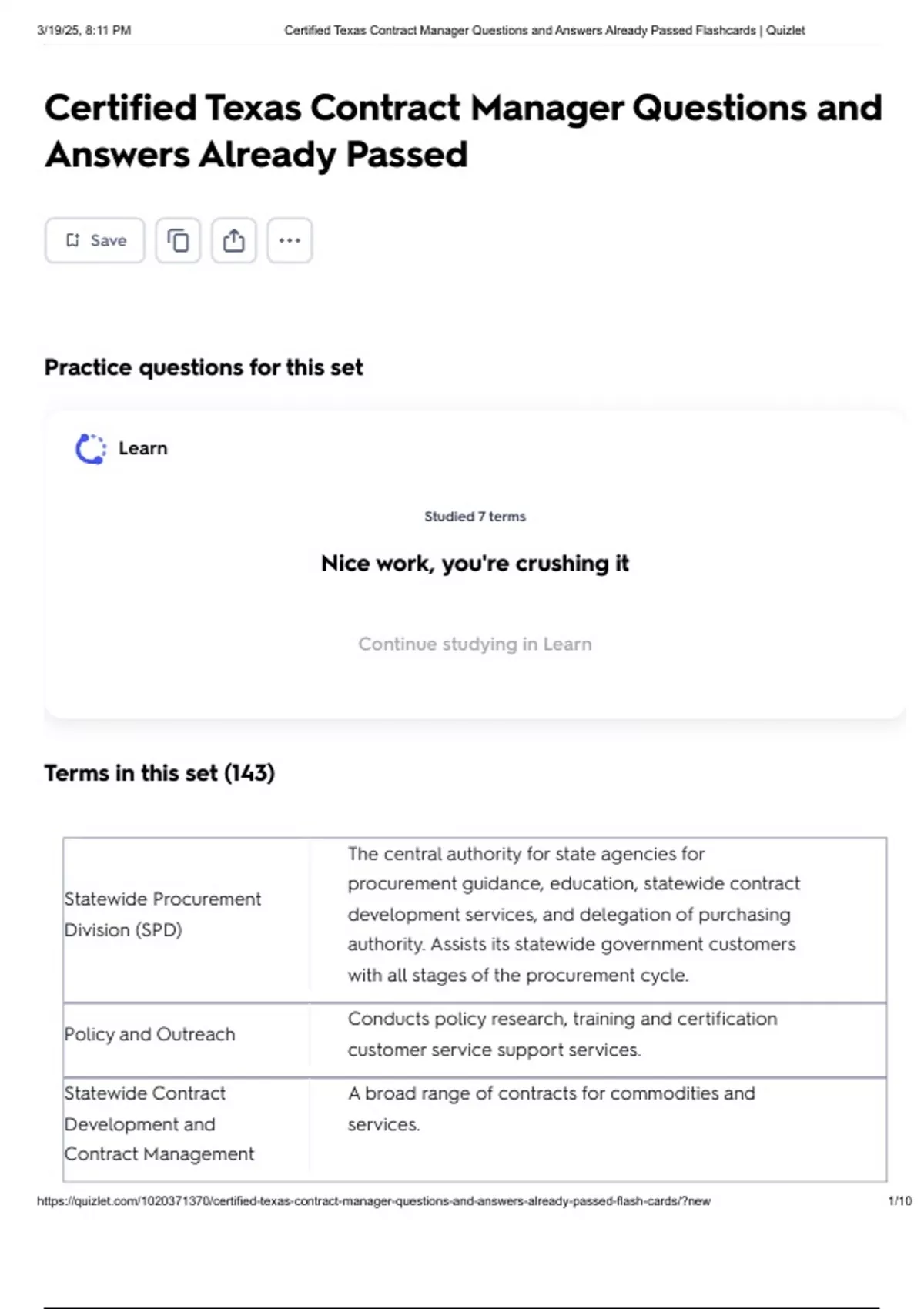Continue studying in Learn
The height and width of the screenshot is (1309, 924).
coord(474,644)
